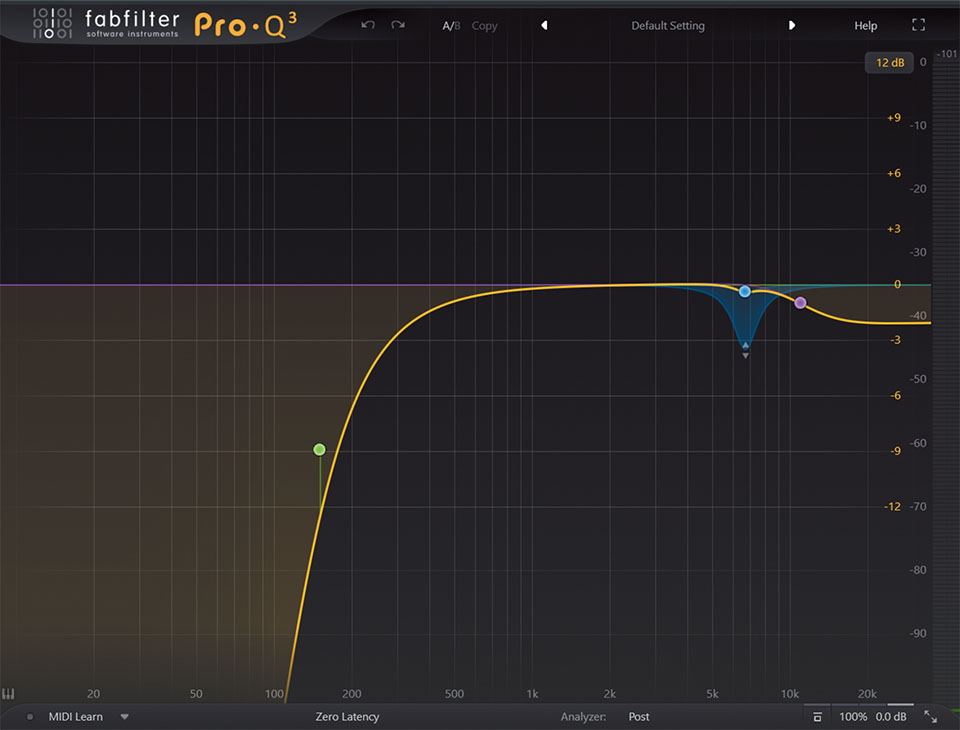This screenshot has width=960, height=730.
Task: Copy current state with Copy button
Action: [x=484, y=26]
